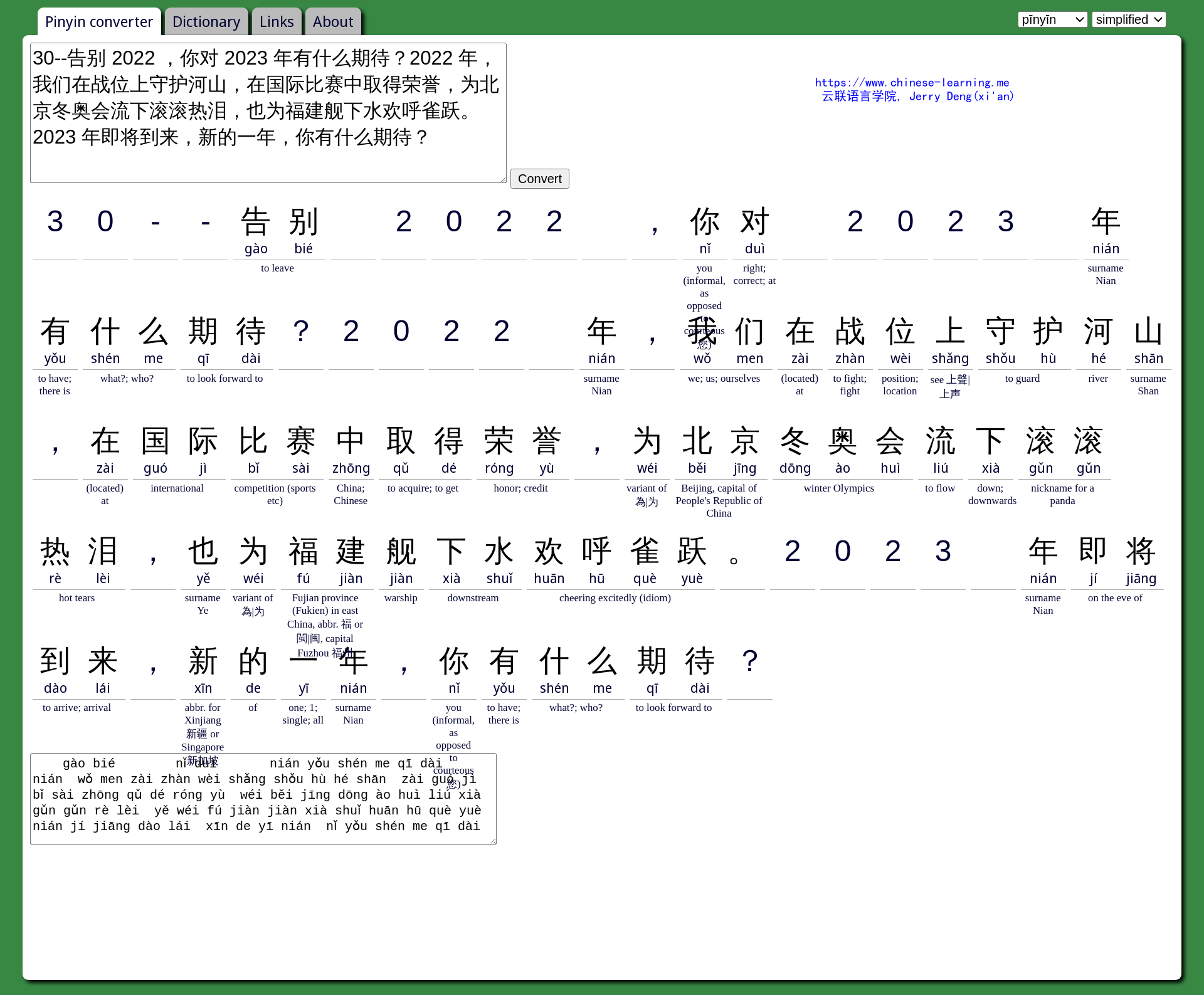The width and height of the screenshot is (1204, 995).
Task: Click the character 即 with pinyin jí
Action: 1094,551
